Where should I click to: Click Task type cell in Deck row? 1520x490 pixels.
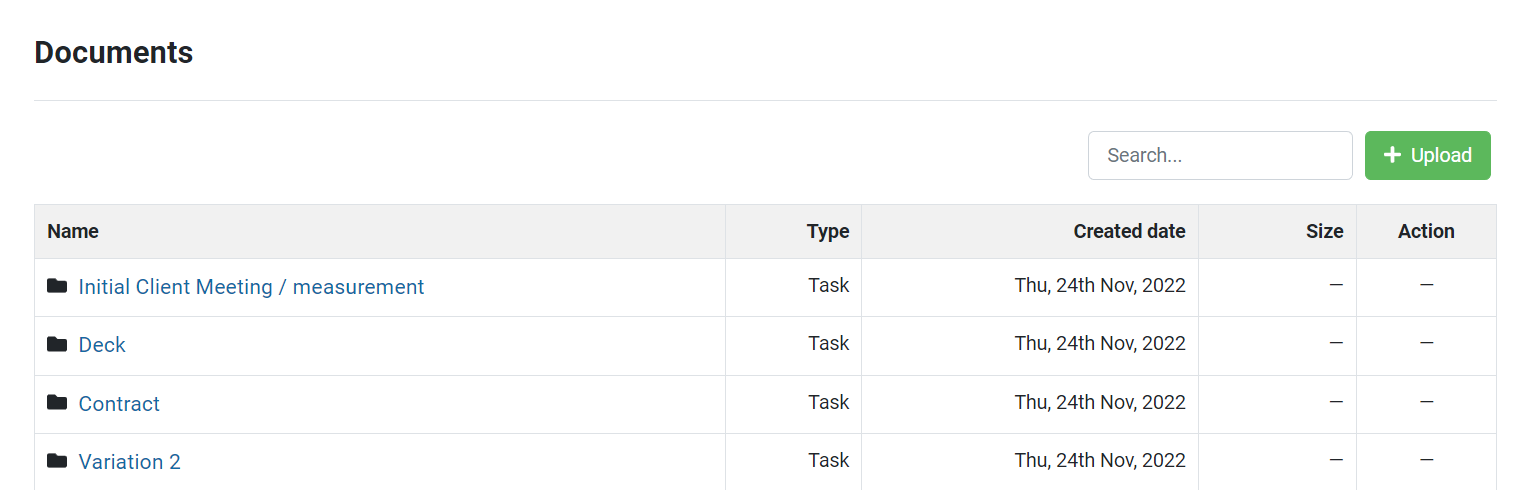coord(829,343)
